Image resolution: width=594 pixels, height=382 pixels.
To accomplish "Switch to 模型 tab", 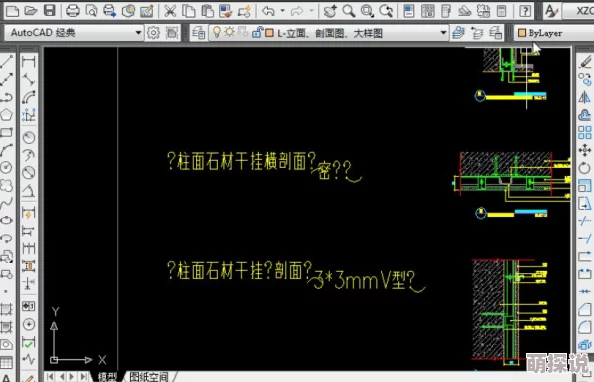I will pyautogui.click(x=108, y=377).
